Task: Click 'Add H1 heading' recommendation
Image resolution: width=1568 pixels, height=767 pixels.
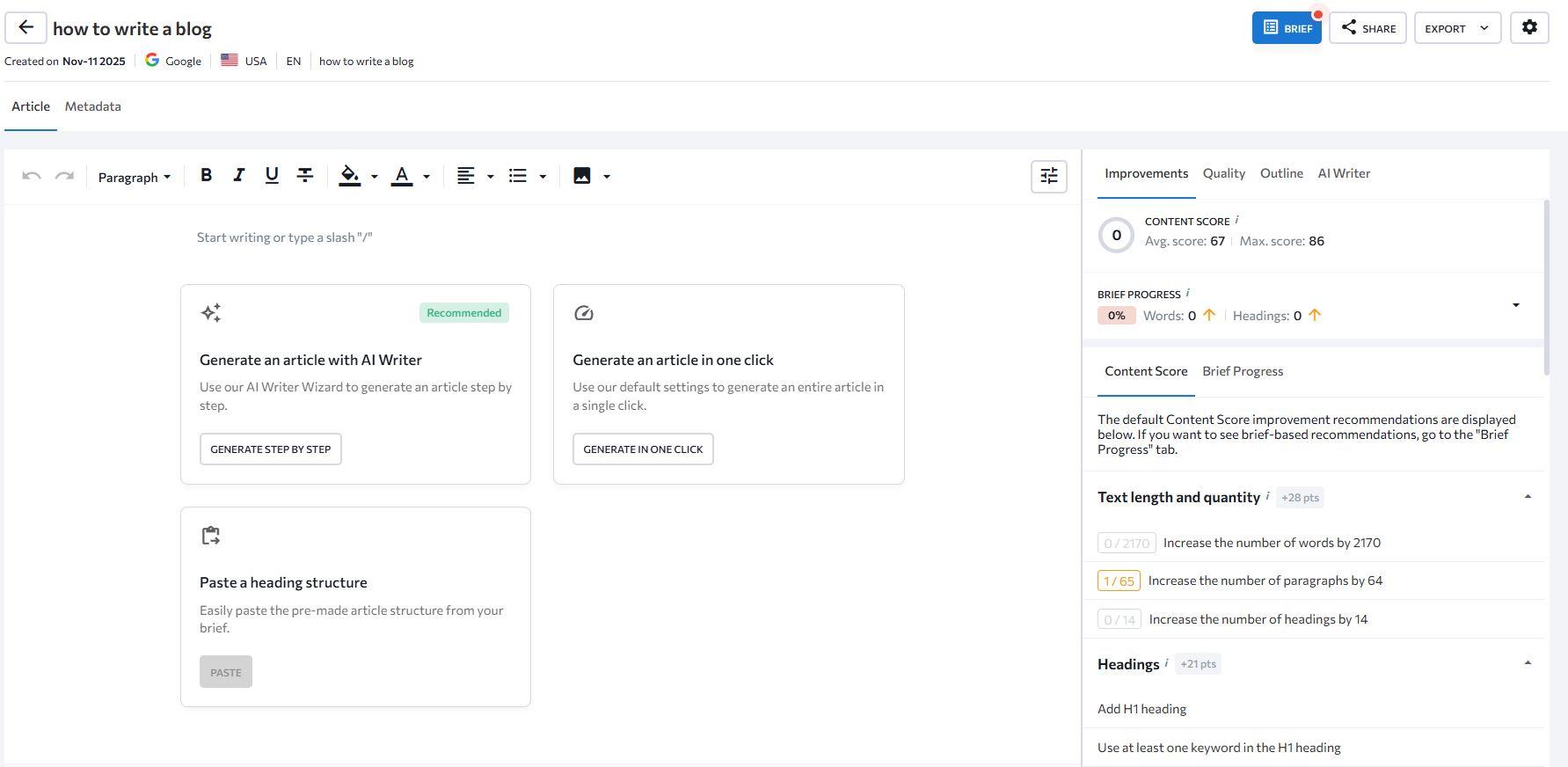Action: pos(1141,709)
